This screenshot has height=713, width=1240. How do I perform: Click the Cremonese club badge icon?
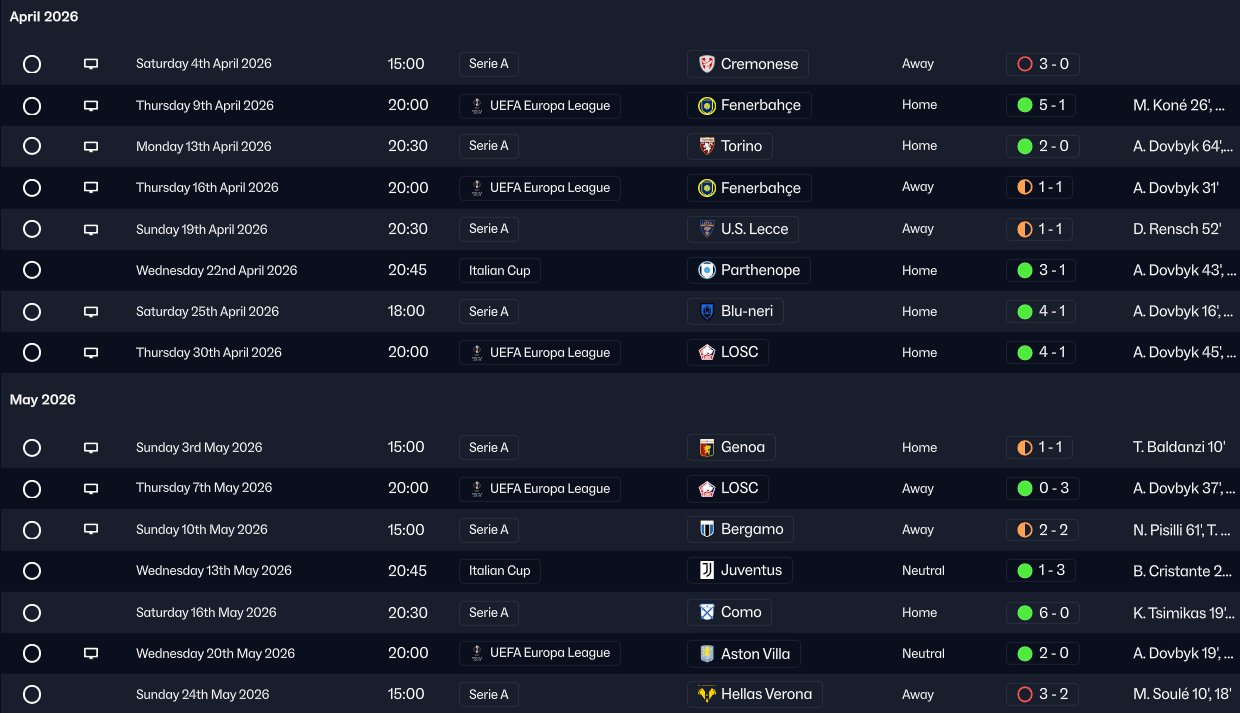click(x=706, y=64)
